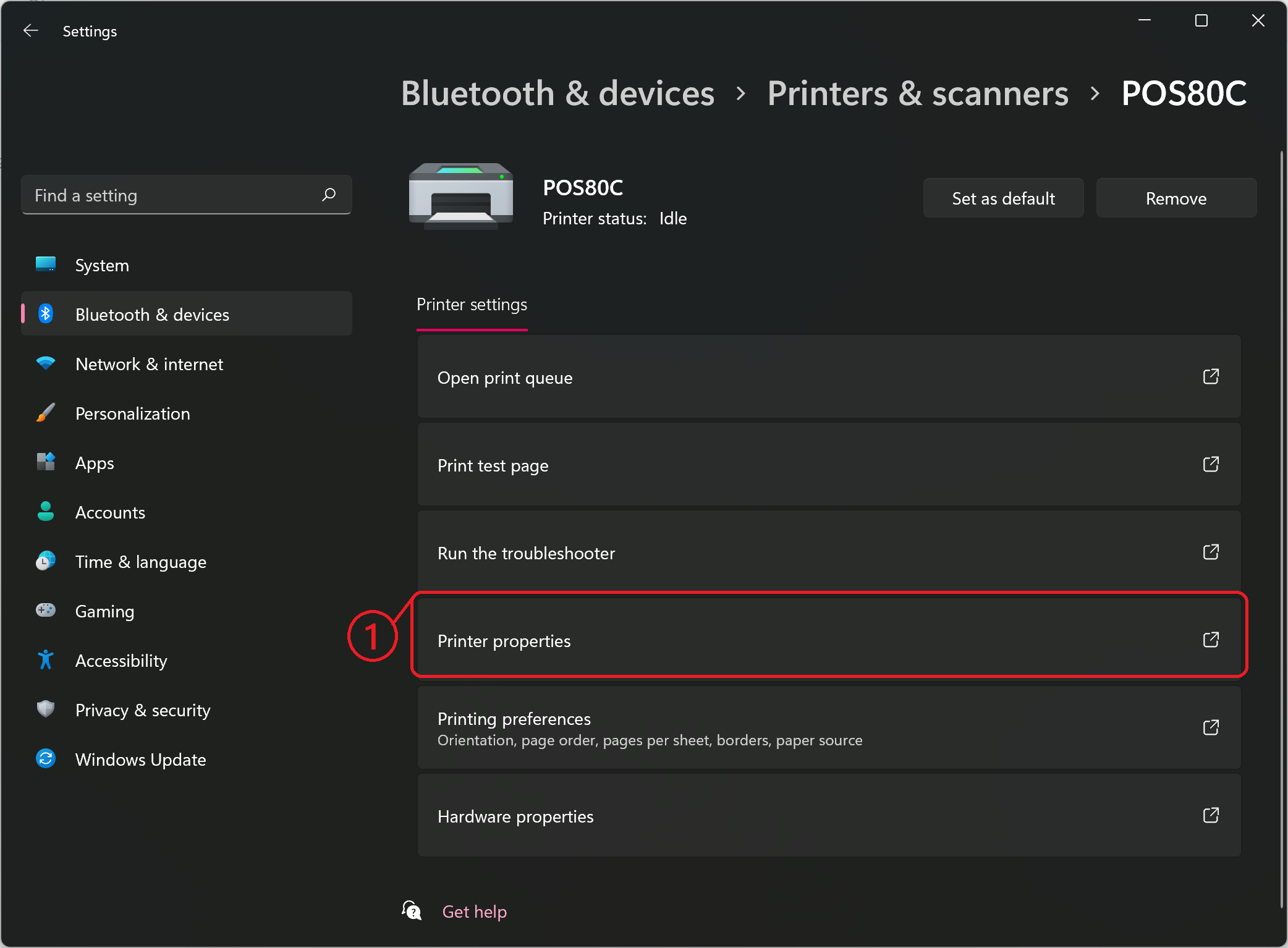Open the System settings category
Screen dimensions: 1288x948
click(102, 265)
